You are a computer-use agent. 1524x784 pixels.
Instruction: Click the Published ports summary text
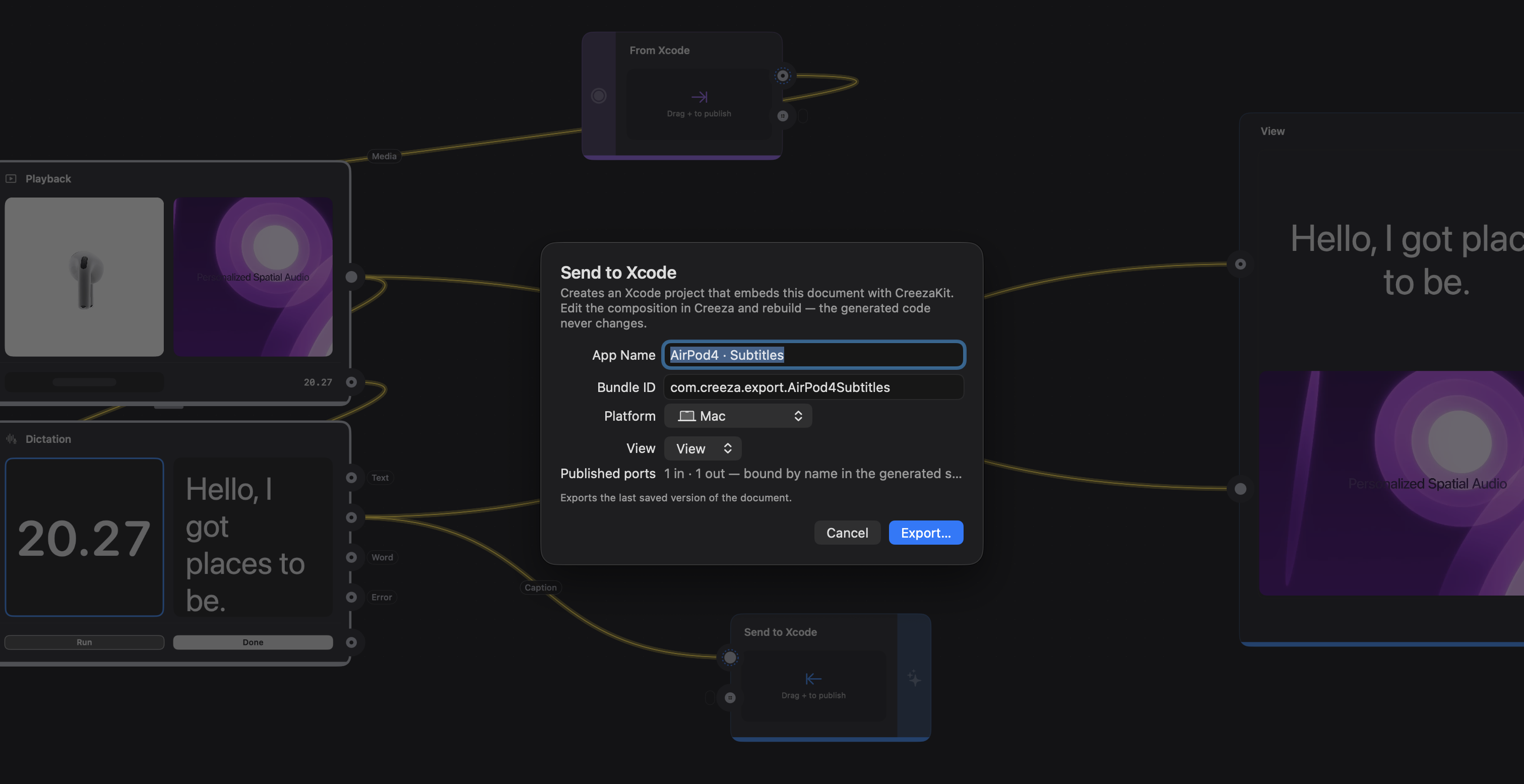[x=813, y=473]
